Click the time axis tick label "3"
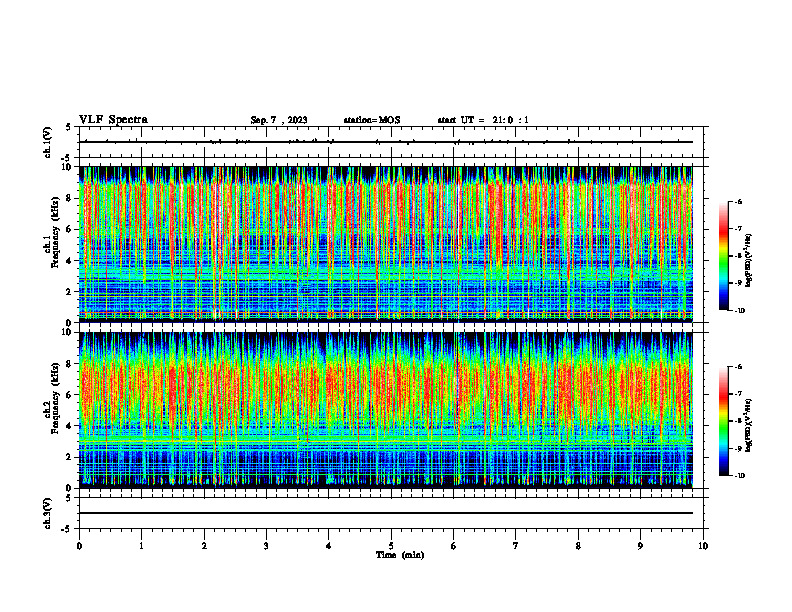The width and height of the screenshot is (792, 612). (266, 546)
